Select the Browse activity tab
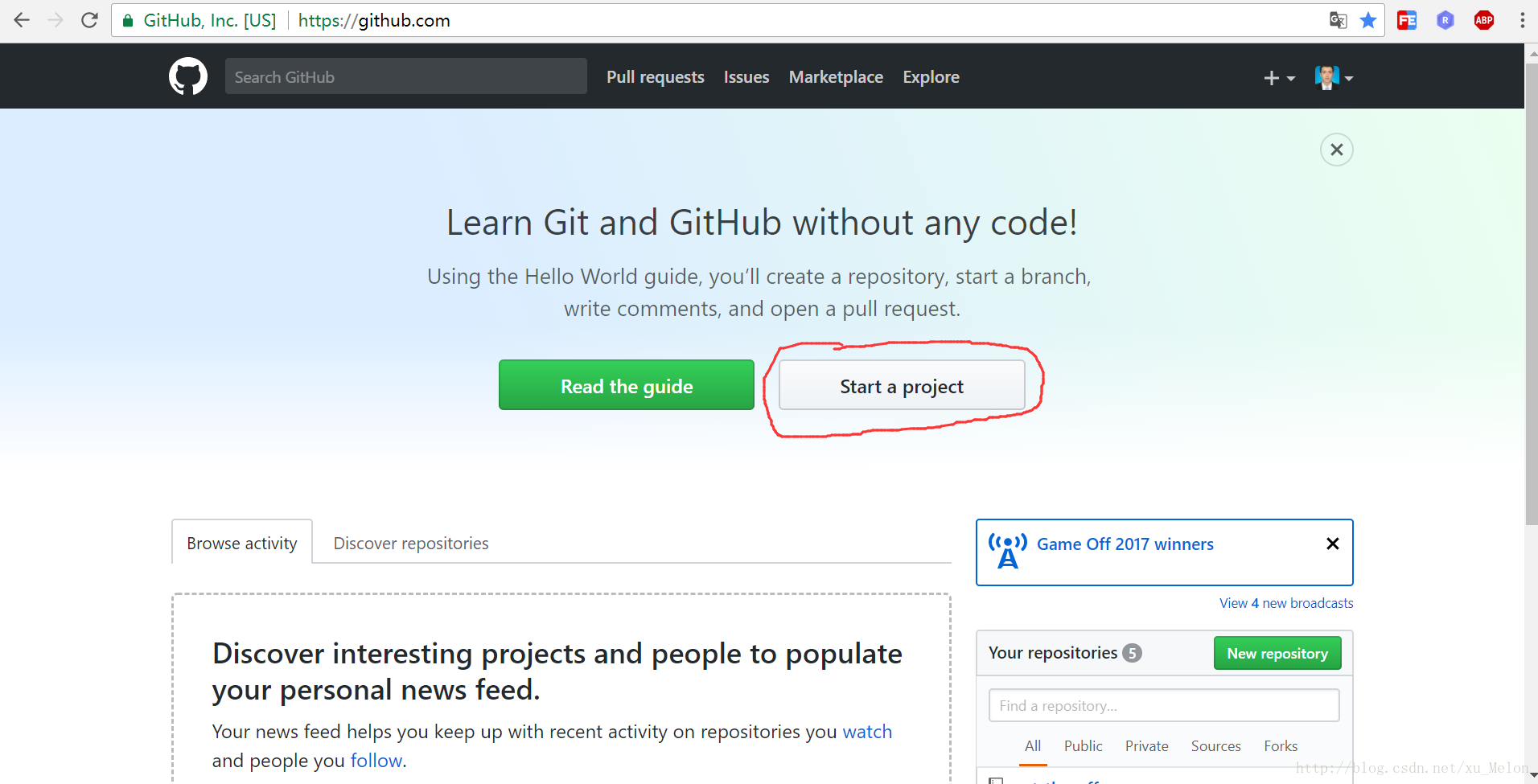Image resolution: width=1538 pixels, height=784 pixels. (242, 543)
